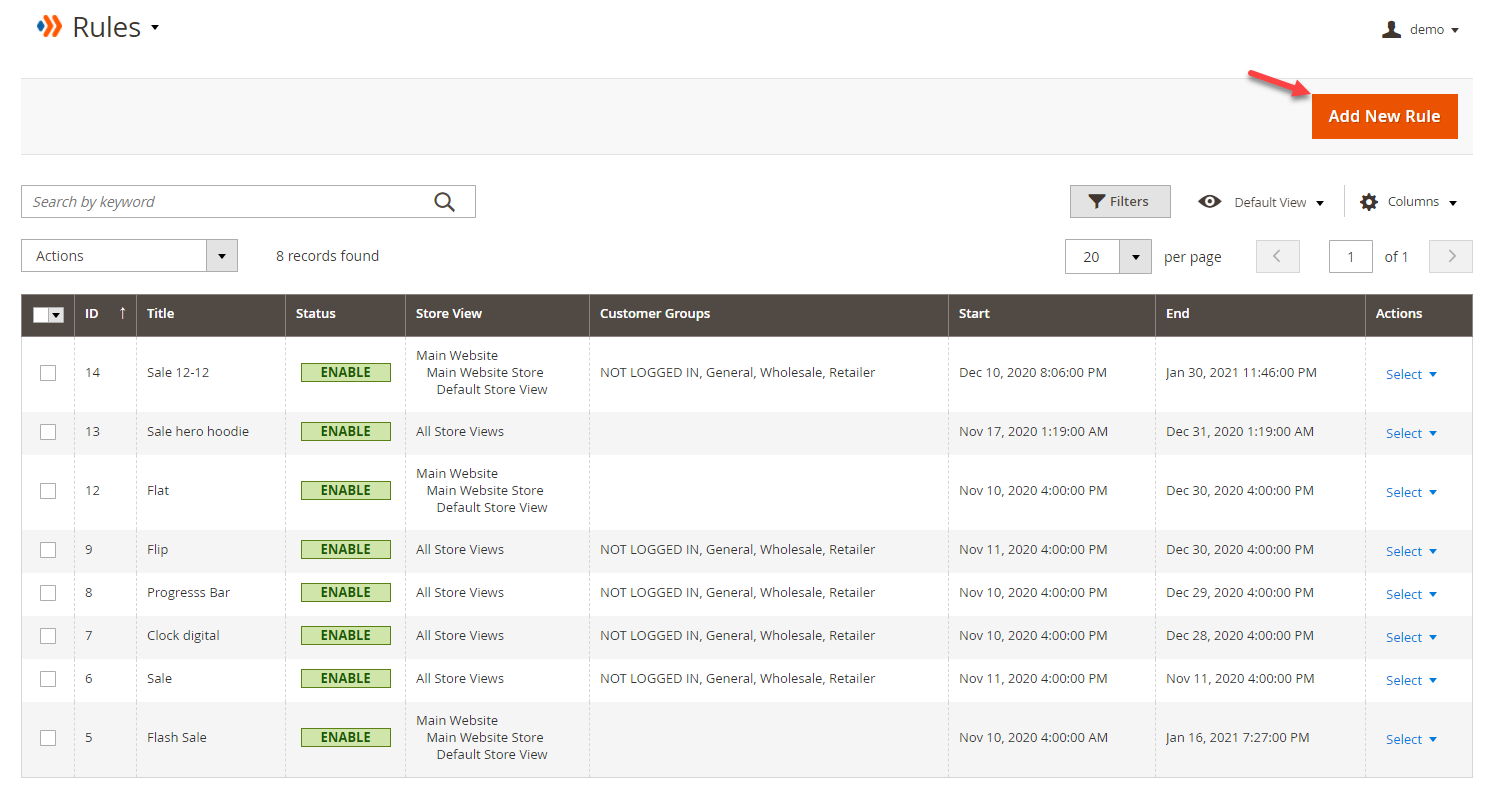Click the Add New Rule button
This screenshot has width=1497, height=803.
click(x=1384, y=116)
